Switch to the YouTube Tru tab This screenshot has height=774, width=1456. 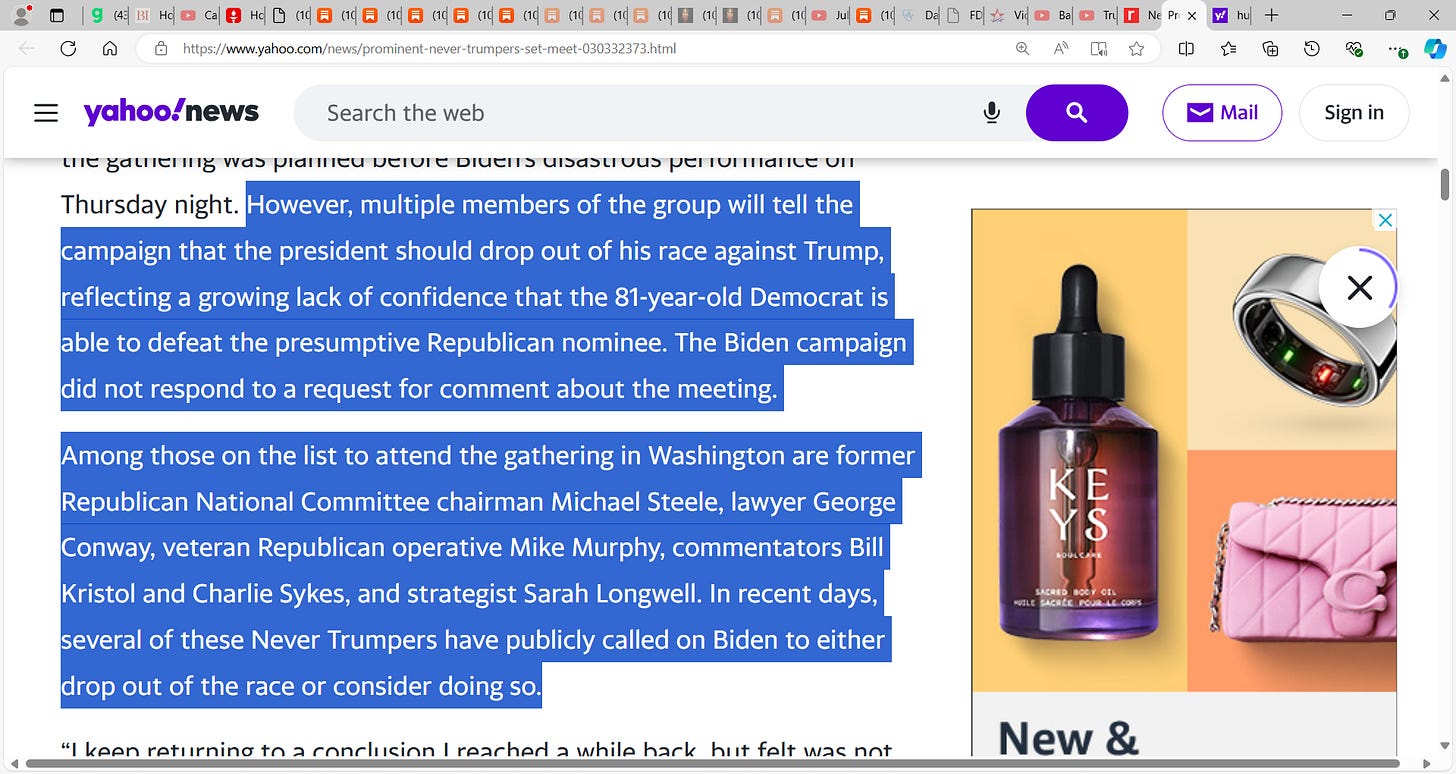point(1099,16)
